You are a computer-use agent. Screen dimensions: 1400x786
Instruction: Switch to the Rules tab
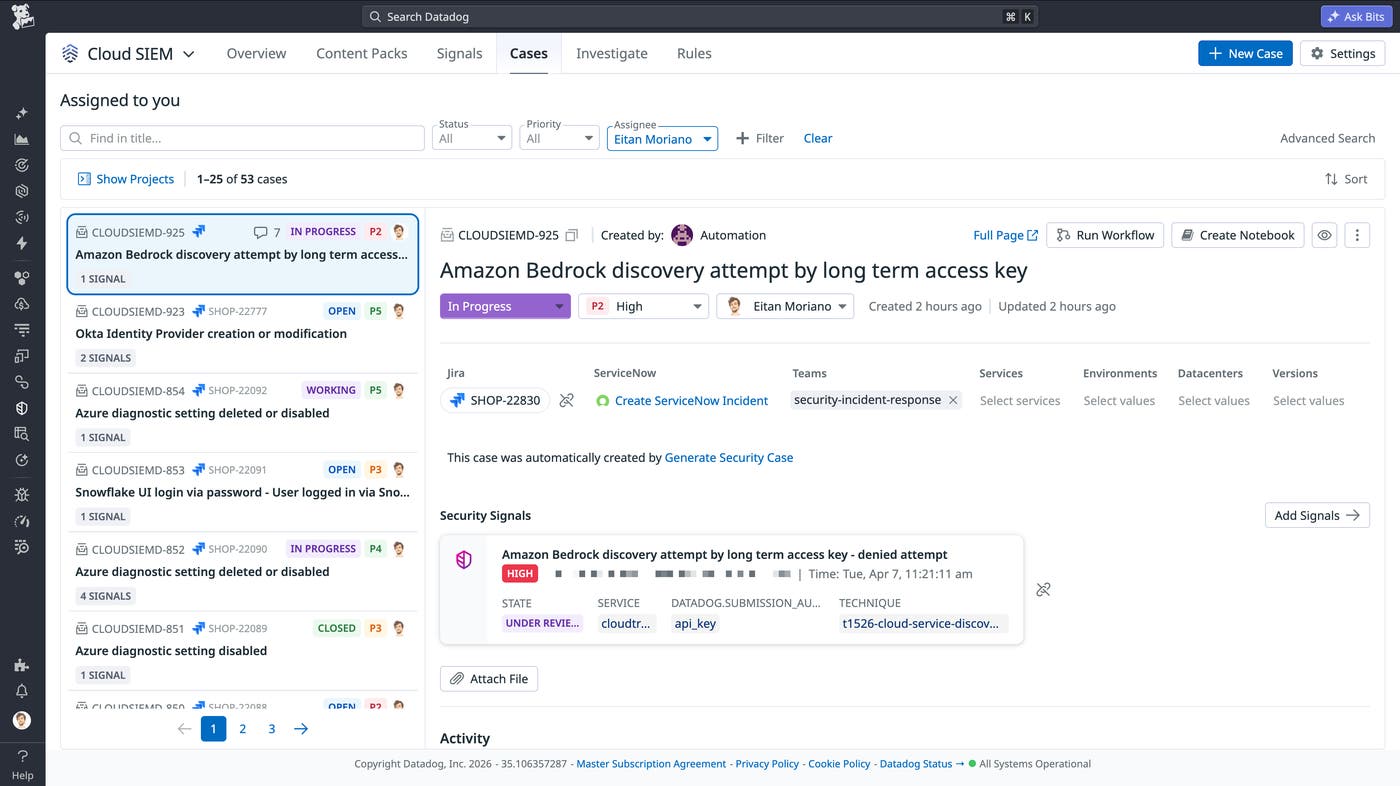694,54
